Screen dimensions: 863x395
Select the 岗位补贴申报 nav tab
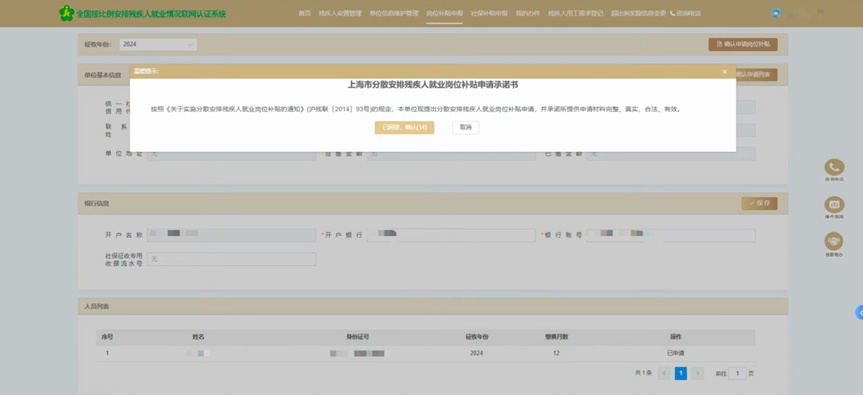pos(445,13)
